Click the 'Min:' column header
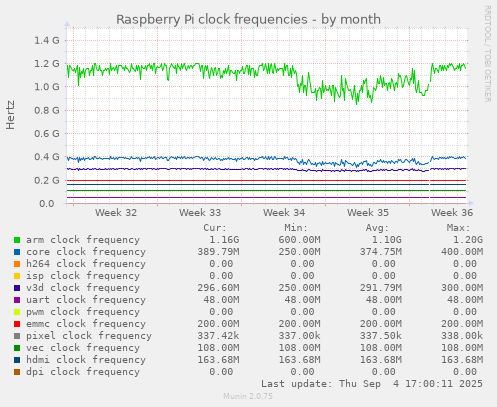This screenshot has width=497, height=407. pyautogui.click(x=296, y=228)
